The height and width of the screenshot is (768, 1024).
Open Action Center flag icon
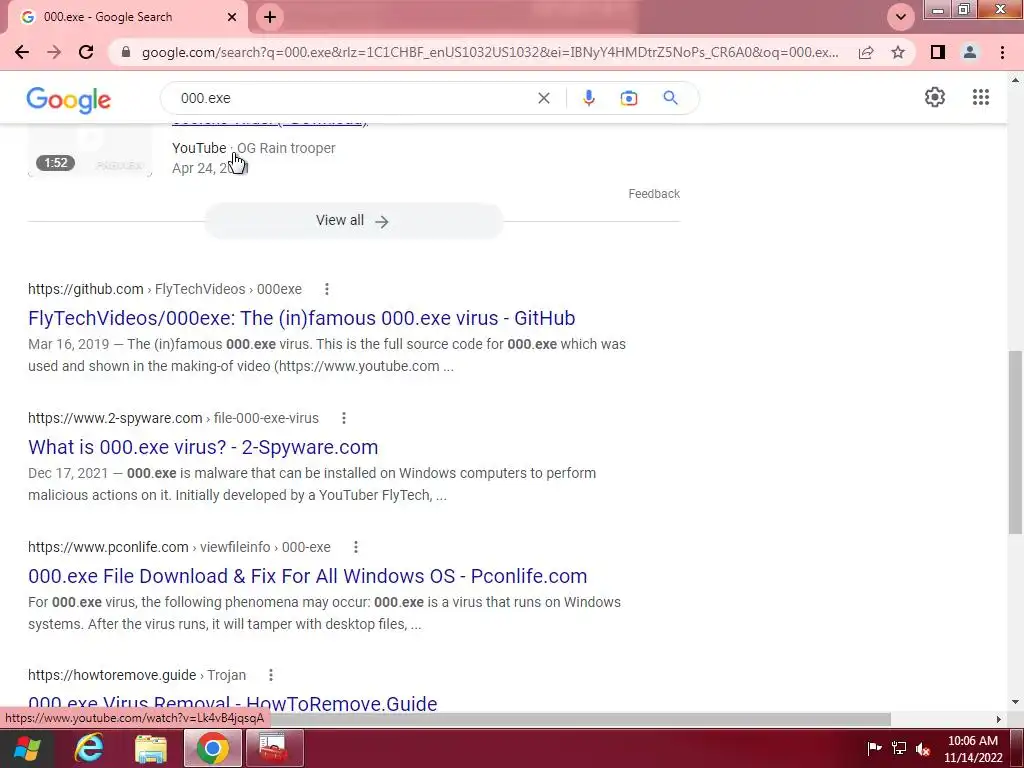874,748
